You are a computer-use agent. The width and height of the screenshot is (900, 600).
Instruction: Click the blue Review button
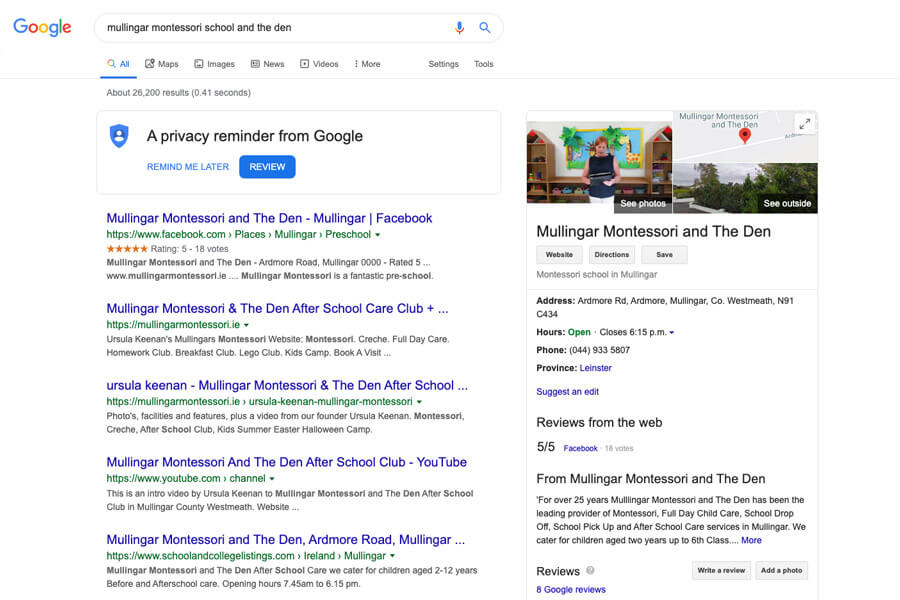point(267,167)
